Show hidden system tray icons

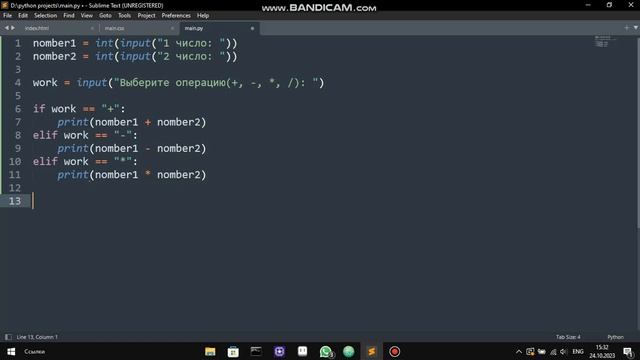[519, 351]
